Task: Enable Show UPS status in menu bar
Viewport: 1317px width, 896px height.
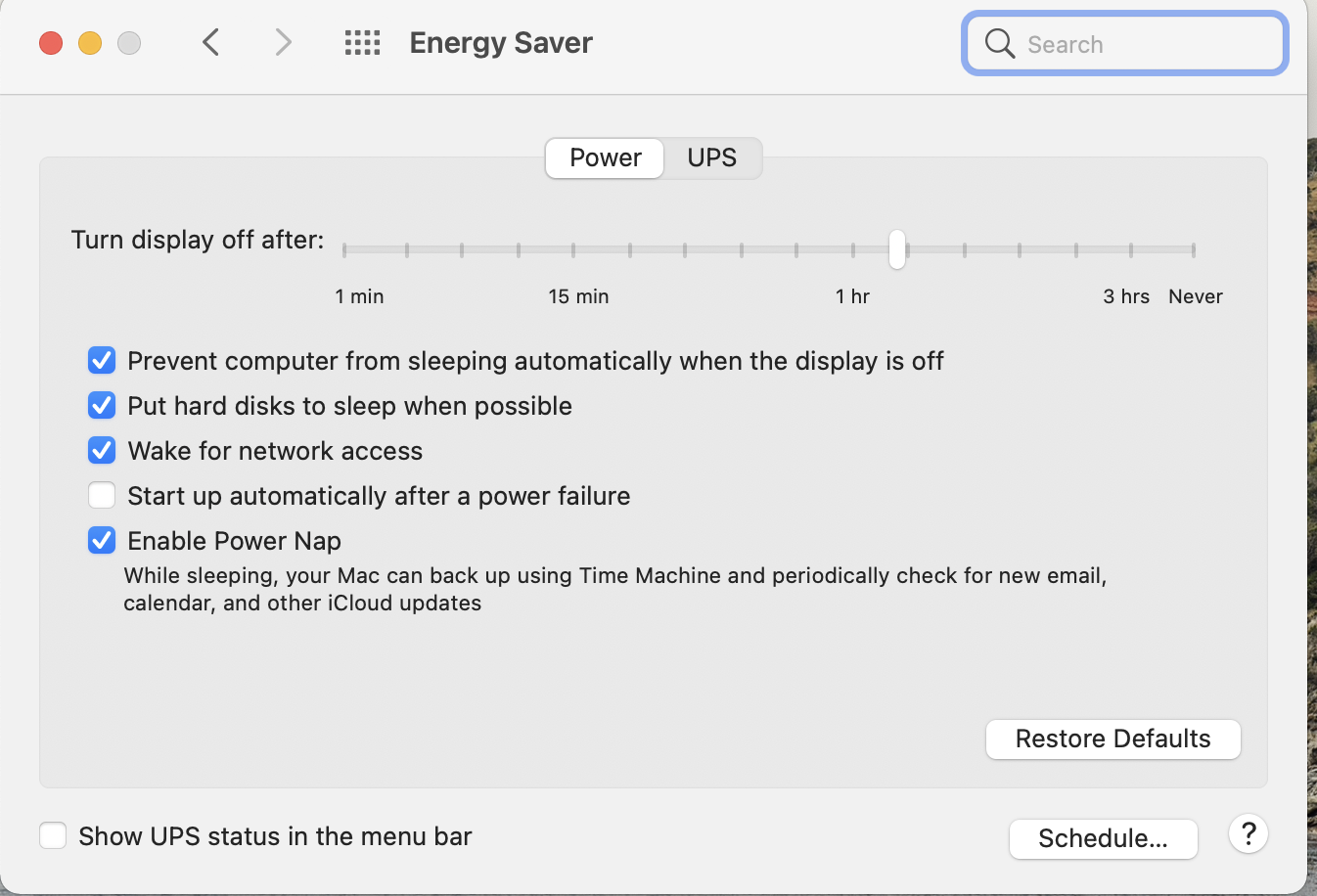Action: pos(53,836)
